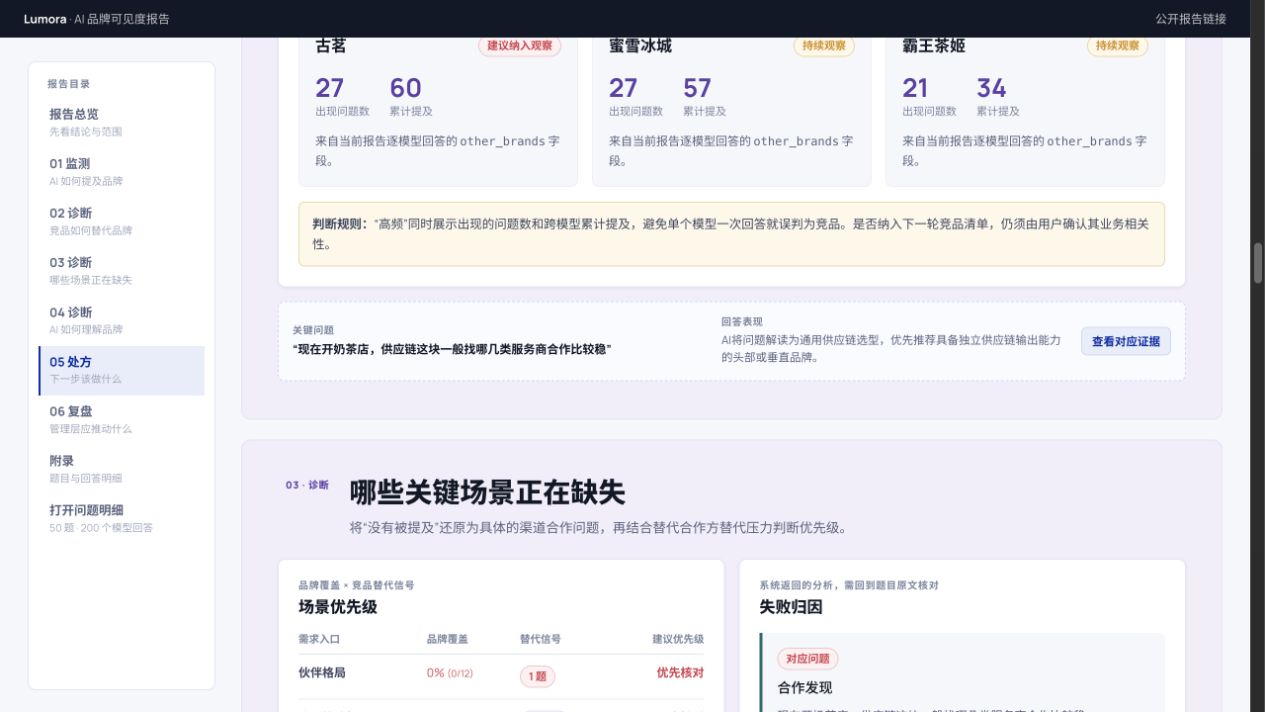
Task: Open 报告总览 in the report sidebar
Action: click(x=121, y=122)
